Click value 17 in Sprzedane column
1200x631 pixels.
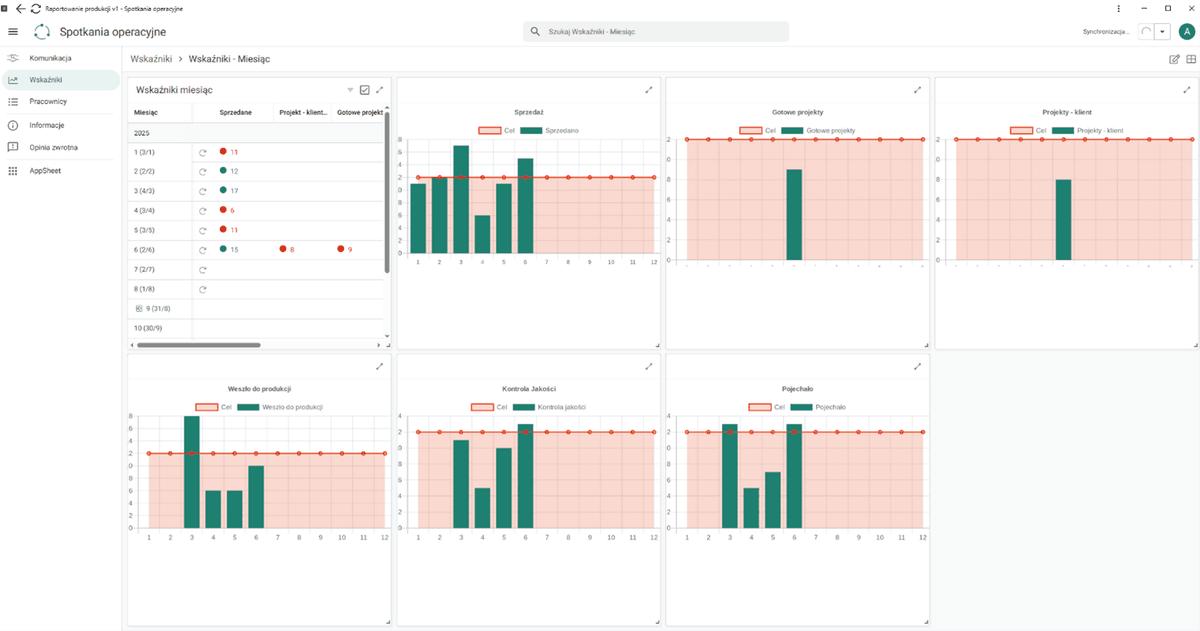click(234, 191)
